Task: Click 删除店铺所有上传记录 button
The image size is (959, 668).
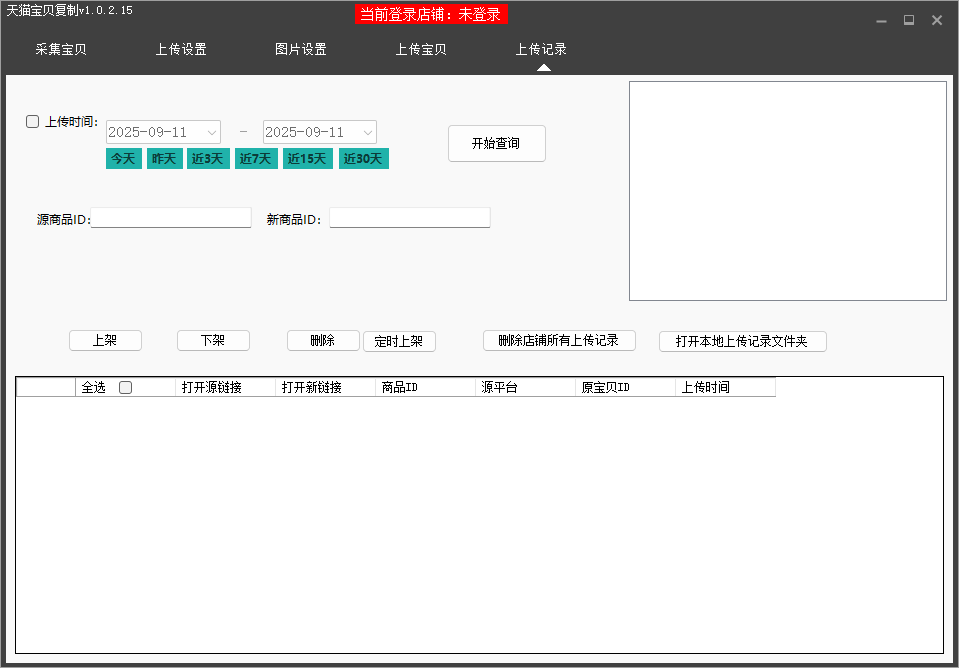Action: pyautogui.click(x=559, y=341)
